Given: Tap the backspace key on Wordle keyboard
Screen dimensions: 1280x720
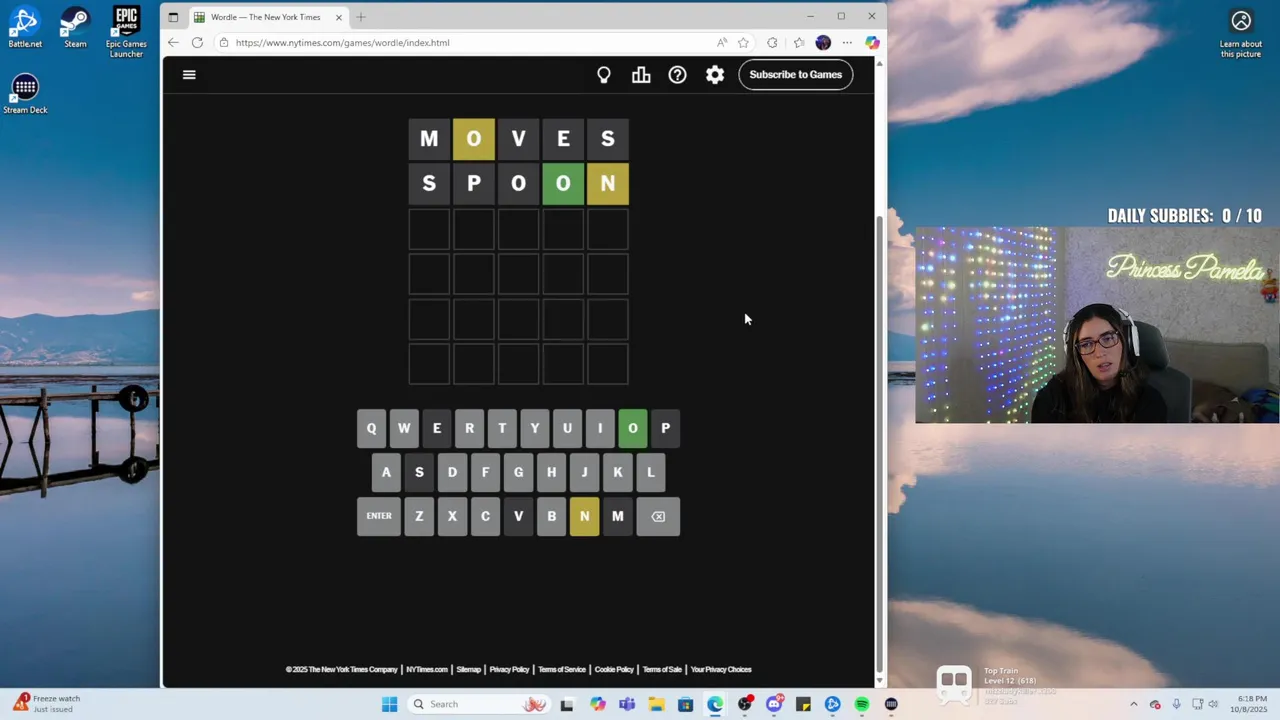Looking at the screenshot, I should pos(658,516).
